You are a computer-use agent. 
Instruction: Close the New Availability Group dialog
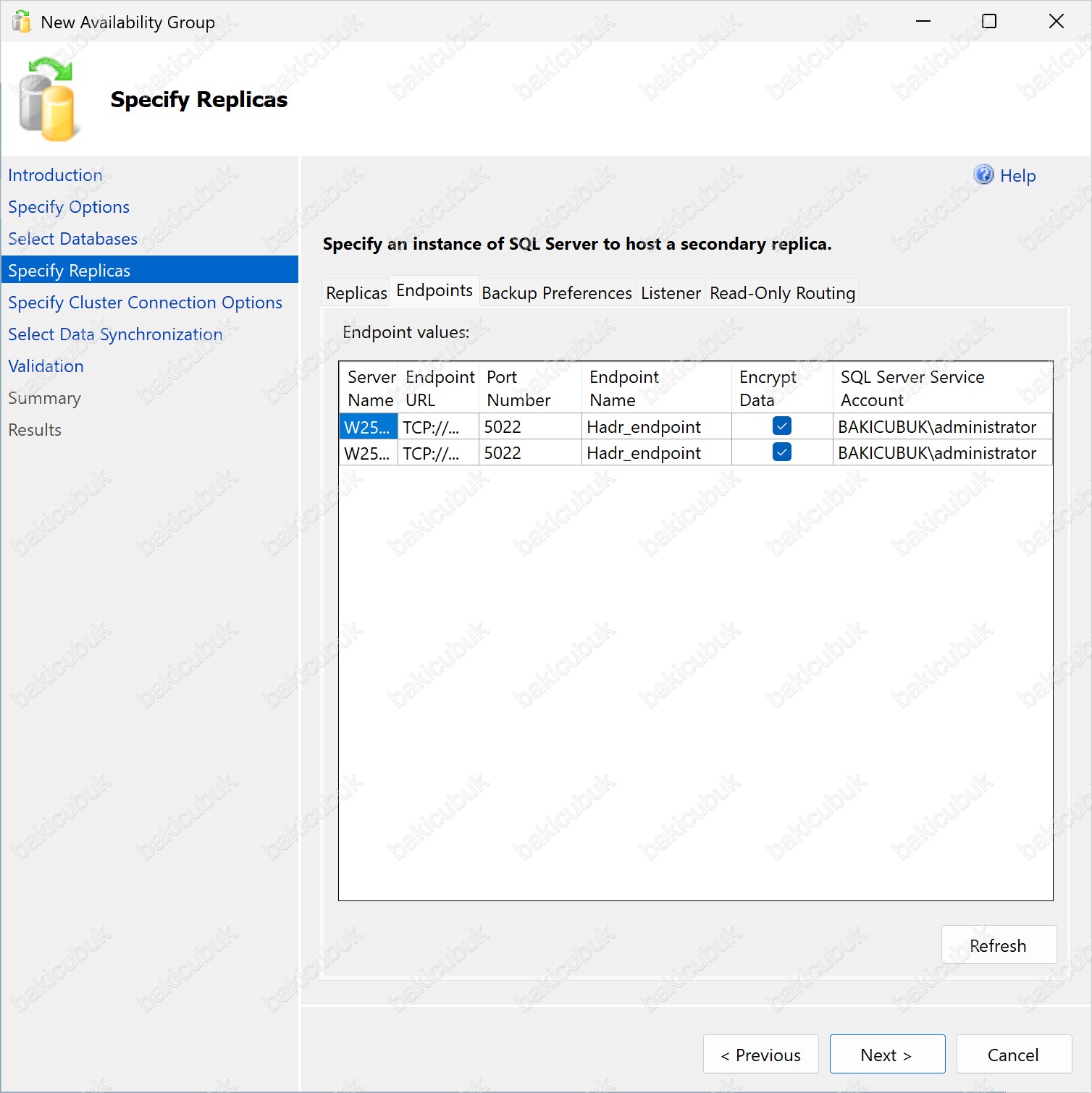[1057, 21]
